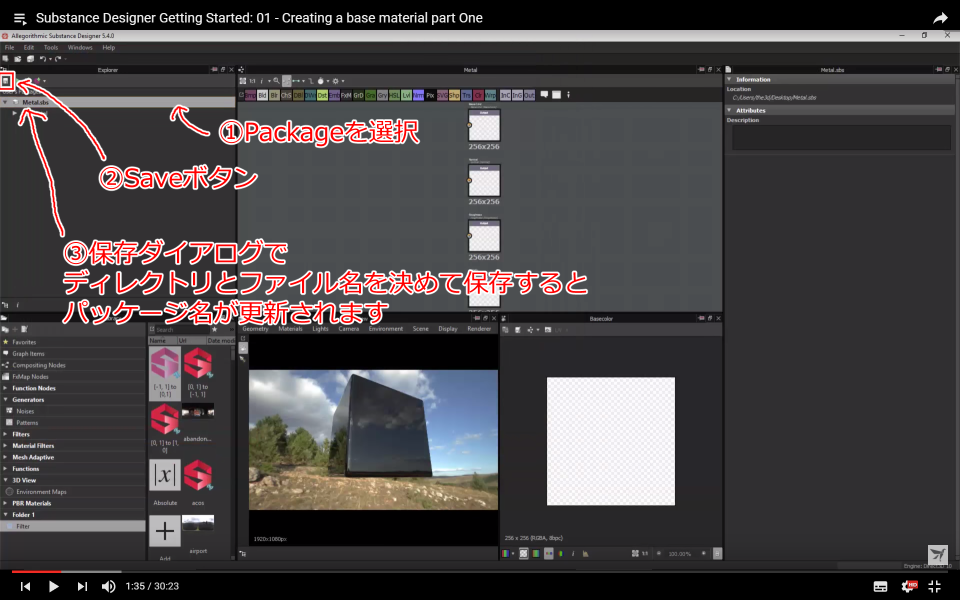The width and height of the screenshot is (960, 600).
Task: Click the Description text field
Action: pos(841,138)
